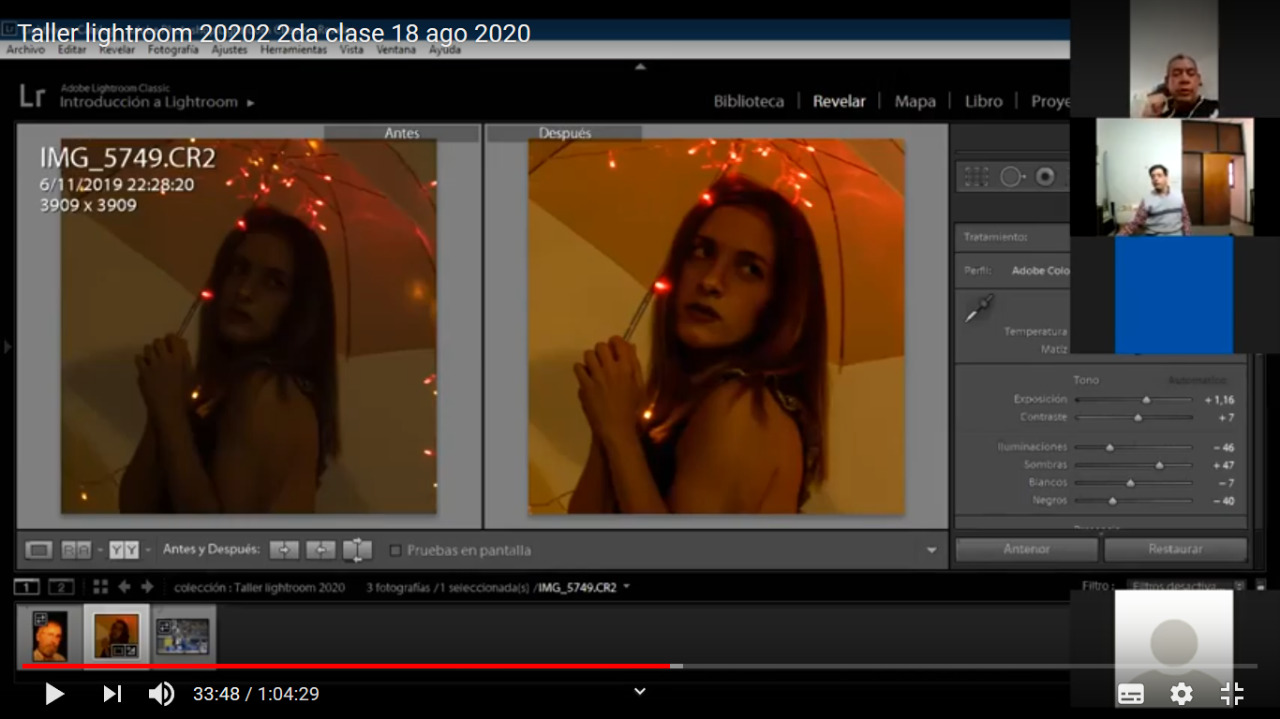Toggle second monitor window button
This screenshot has height=719, width=1280.
[62, 587]
